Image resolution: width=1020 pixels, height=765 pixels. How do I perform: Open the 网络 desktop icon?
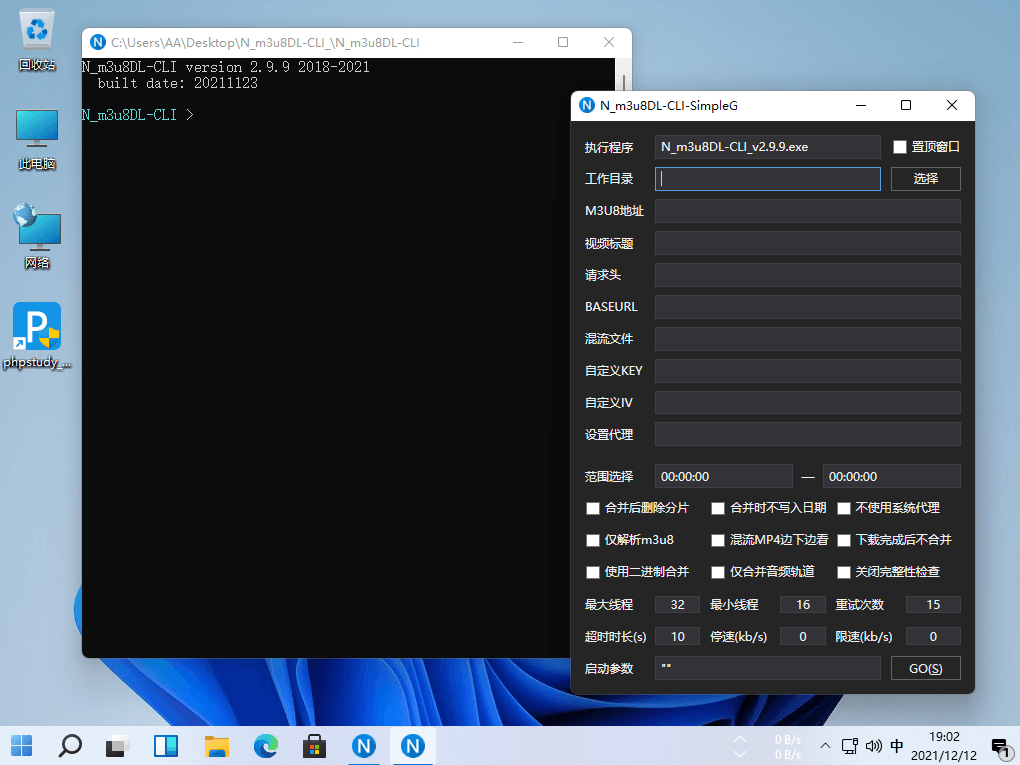click(x=37, y=237)
